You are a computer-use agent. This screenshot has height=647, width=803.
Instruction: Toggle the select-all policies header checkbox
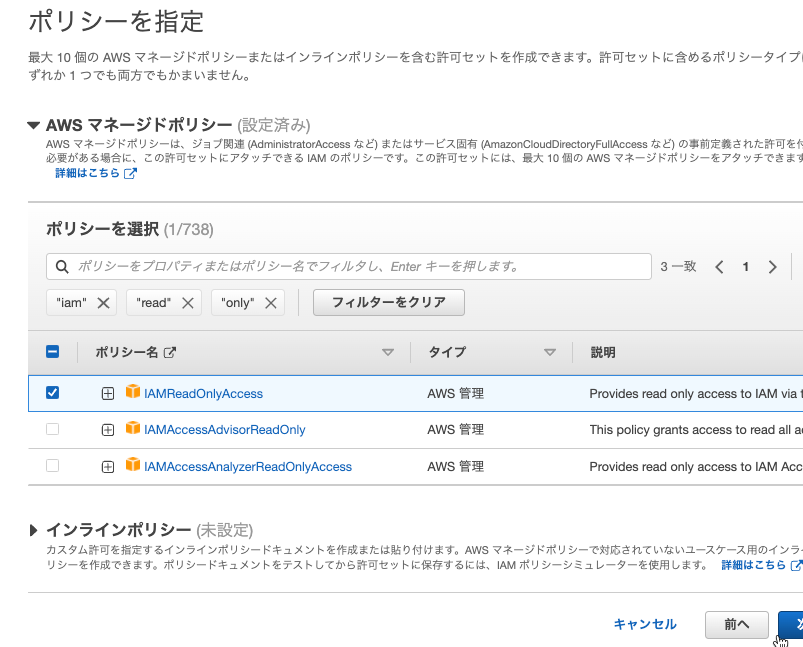coord(52,351)
